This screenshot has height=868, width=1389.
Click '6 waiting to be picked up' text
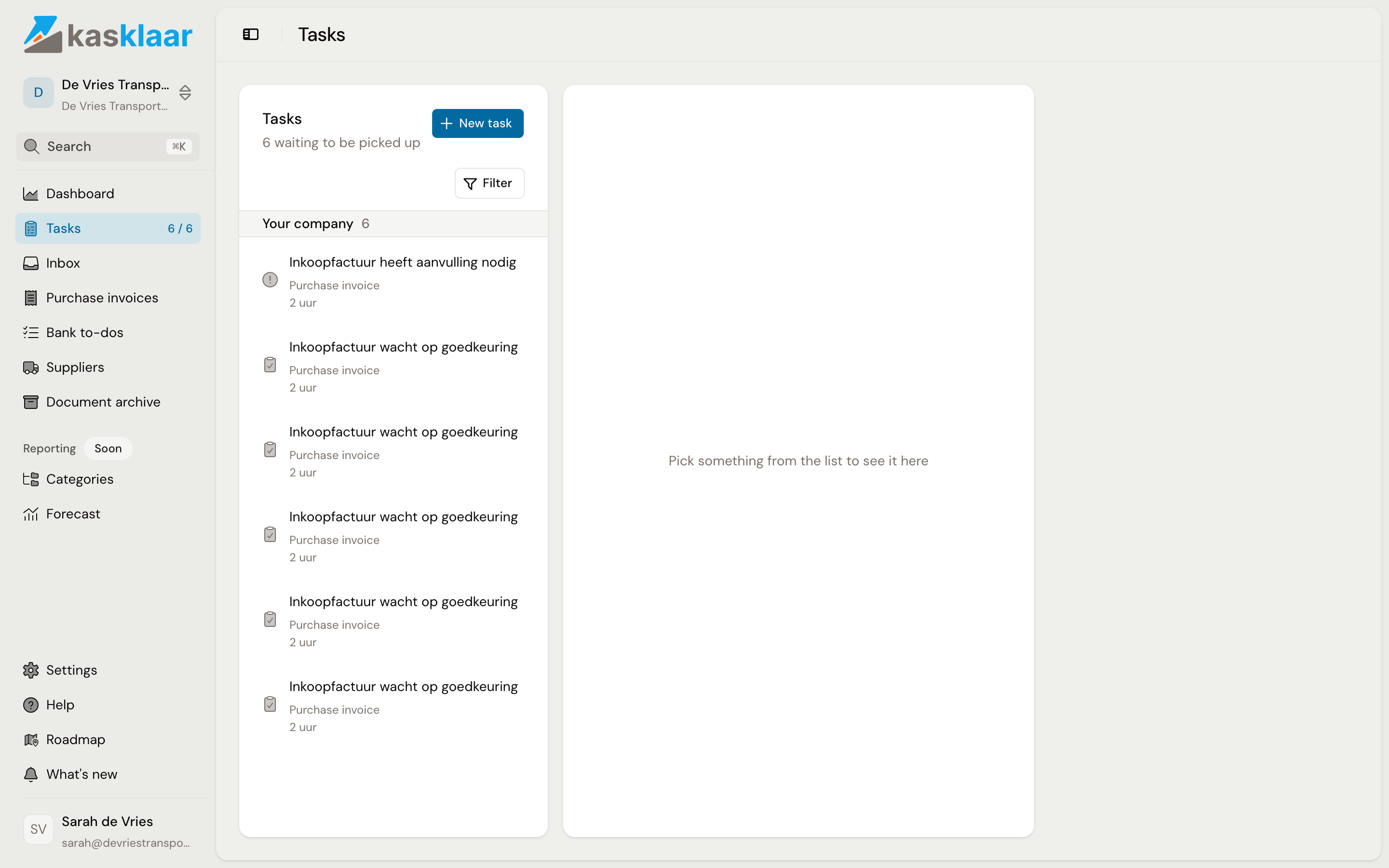(x=341, y=143)
